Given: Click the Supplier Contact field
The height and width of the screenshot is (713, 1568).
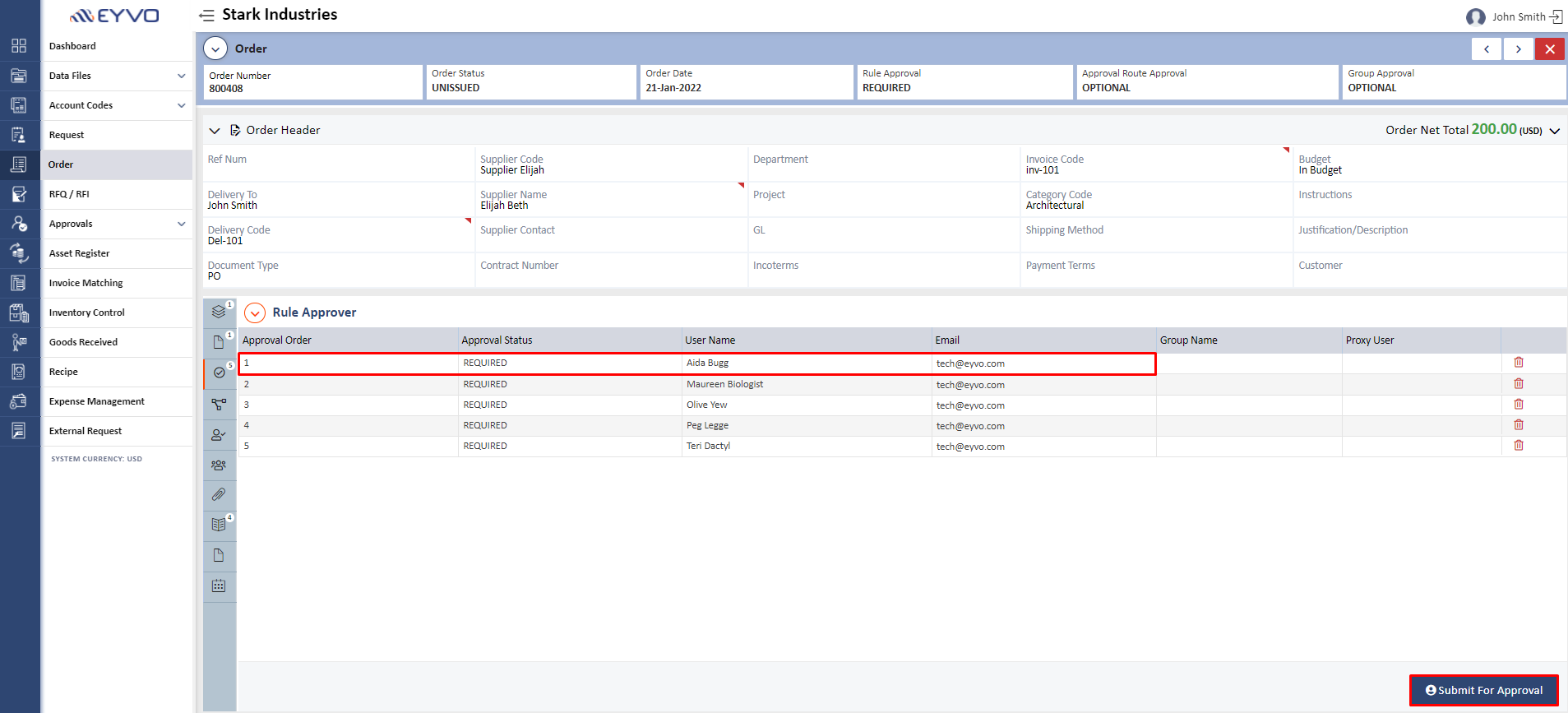Looking at the screenshot, I should [611, 234].
